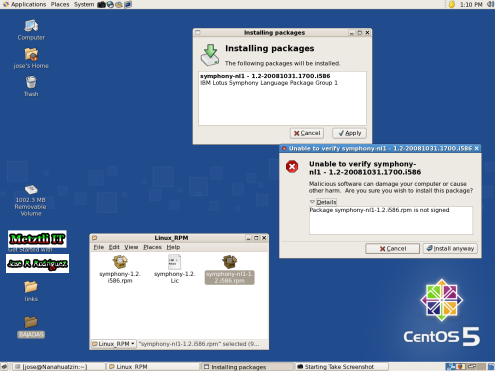Image resolution: width=495 pixels, height=371 pixels.
Task: Switch to Linux_RPM taskbar item
Action: click(x=153, y=367)
